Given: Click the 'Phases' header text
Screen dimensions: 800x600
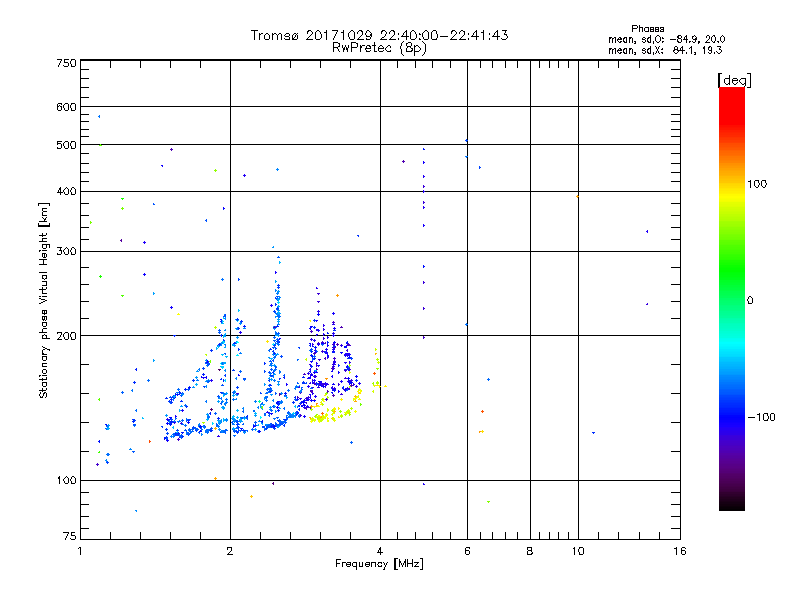Looking at the screenshot, I should pos(647,29).
